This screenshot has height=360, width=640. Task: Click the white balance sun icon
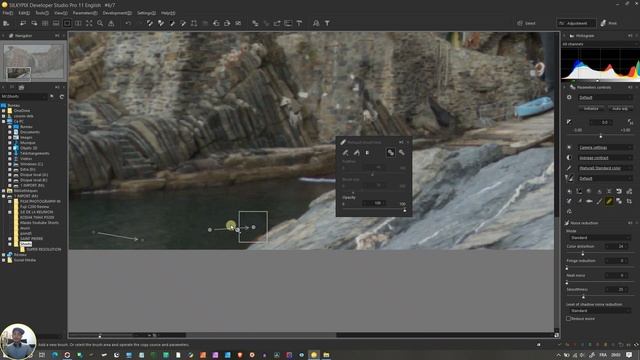[569, 147]
